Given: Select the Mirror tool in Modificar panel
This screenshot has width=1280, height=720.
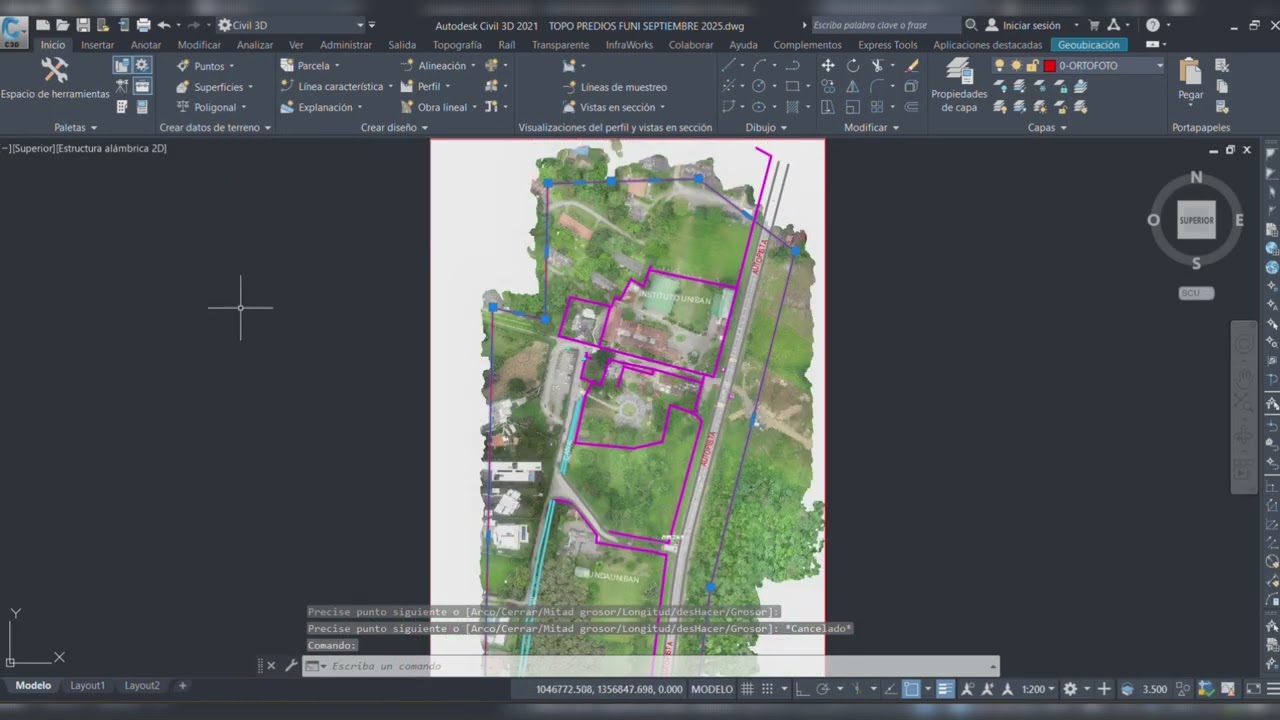Looking at the screenshot, I should click(853, 87).
